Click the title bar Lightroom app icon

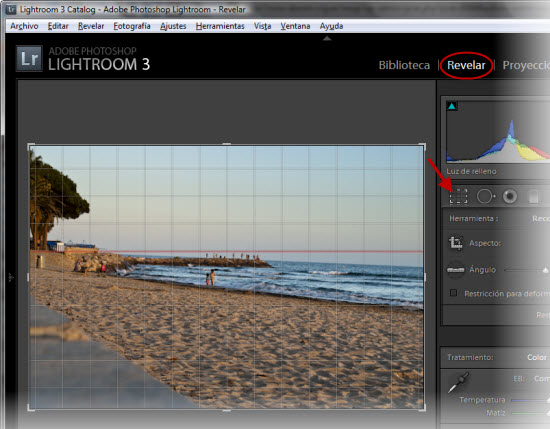[x=11, y=9]
